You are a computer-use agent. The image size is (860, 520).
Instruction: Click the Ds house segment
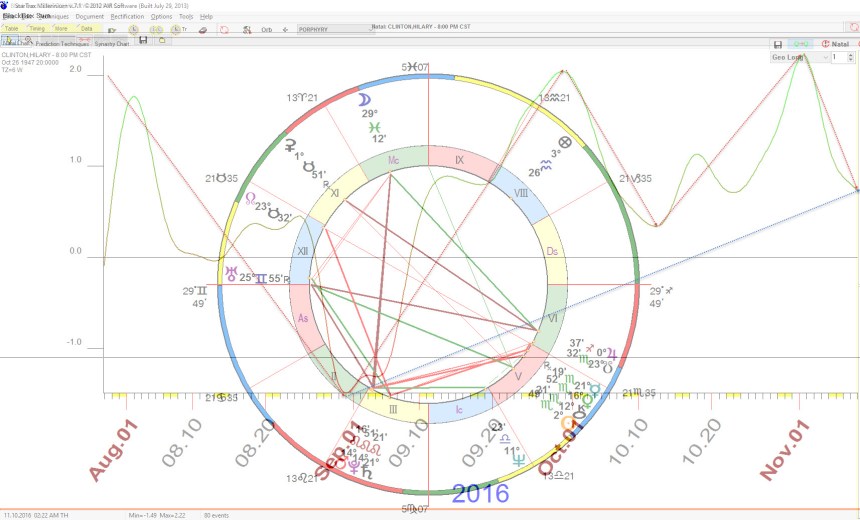[x=552, y=251]
